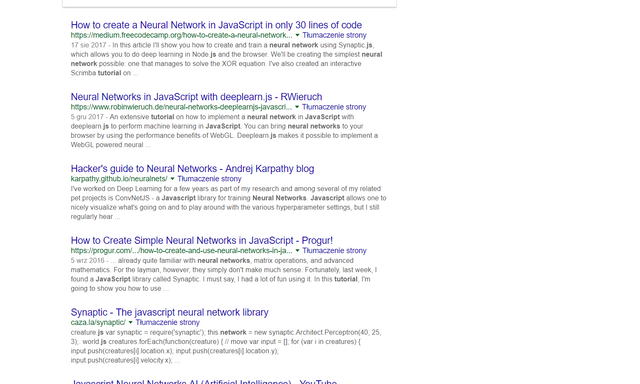
Task: Expand dropdown arrow beside karpathy.github.io URL
Action: pyautogui.click(x=172, y=179)
